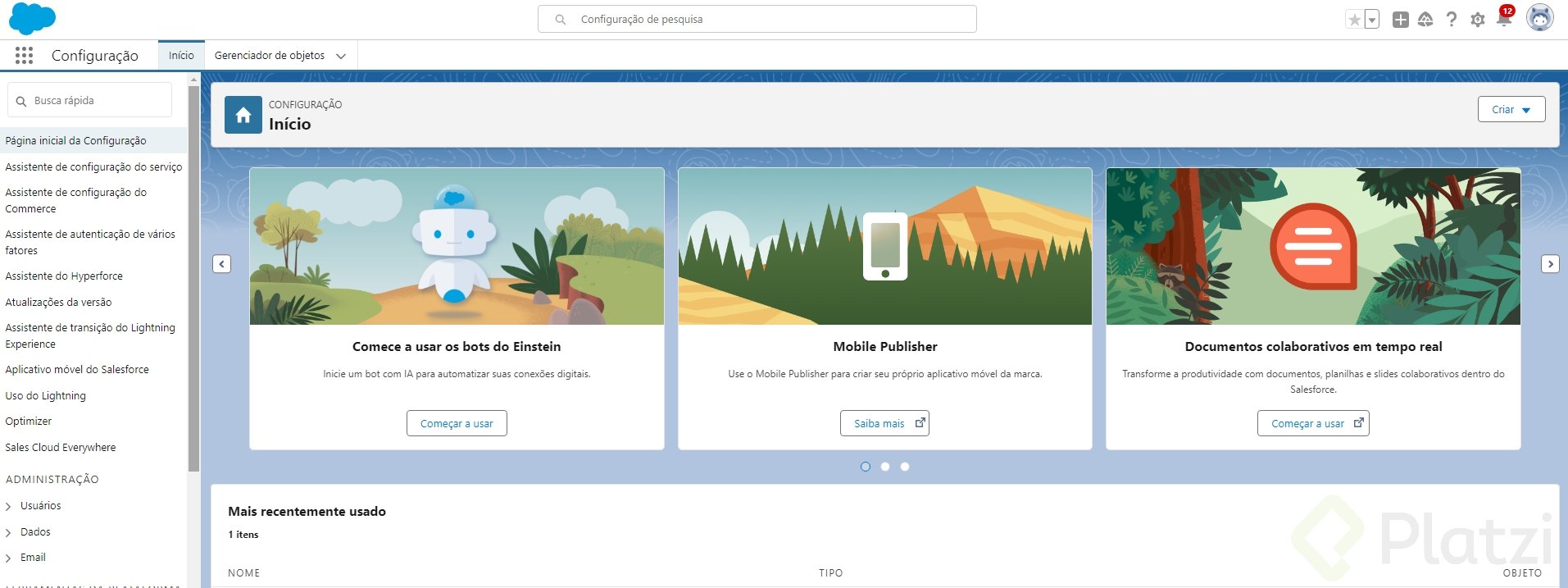This screenshot has height=588, width=1568.
Task: Open the App Launcher grid icon
Action: tap(24, 55)
